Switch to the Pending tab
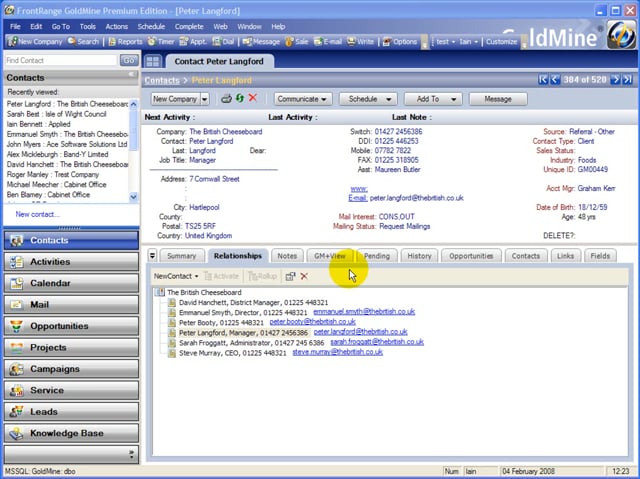Viewport: 640px width, 479px height. (x=377, y=256)
